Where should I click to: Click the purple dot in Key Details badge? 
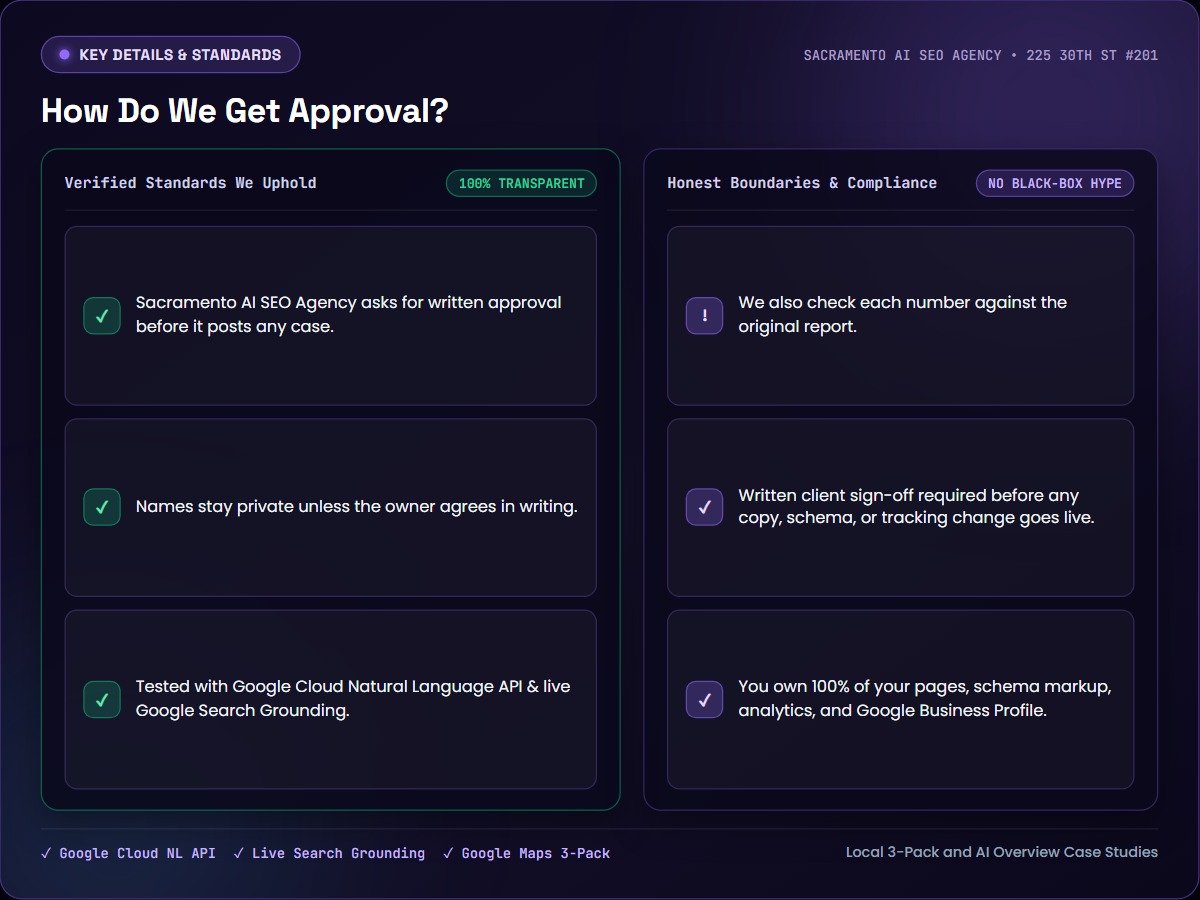65,55
